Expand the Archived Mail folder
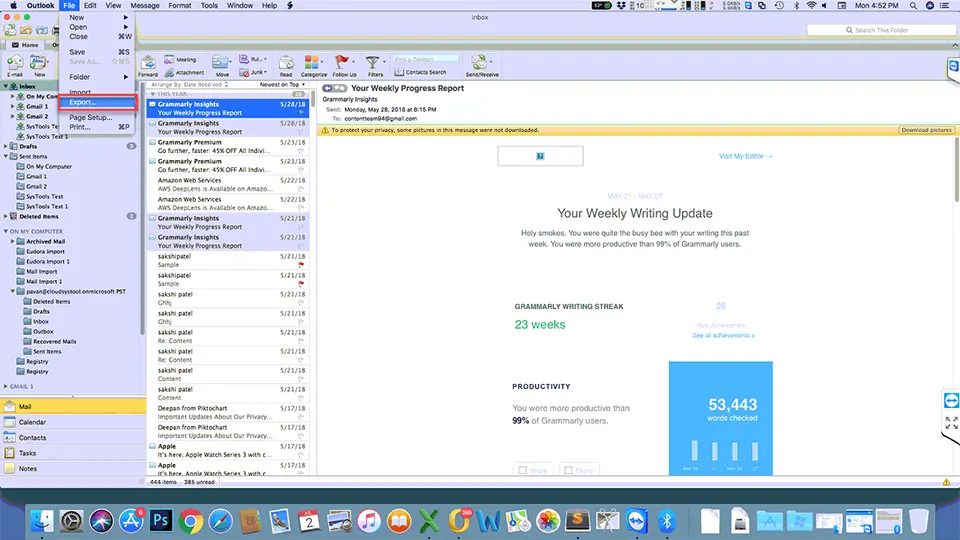 [13, 241]
